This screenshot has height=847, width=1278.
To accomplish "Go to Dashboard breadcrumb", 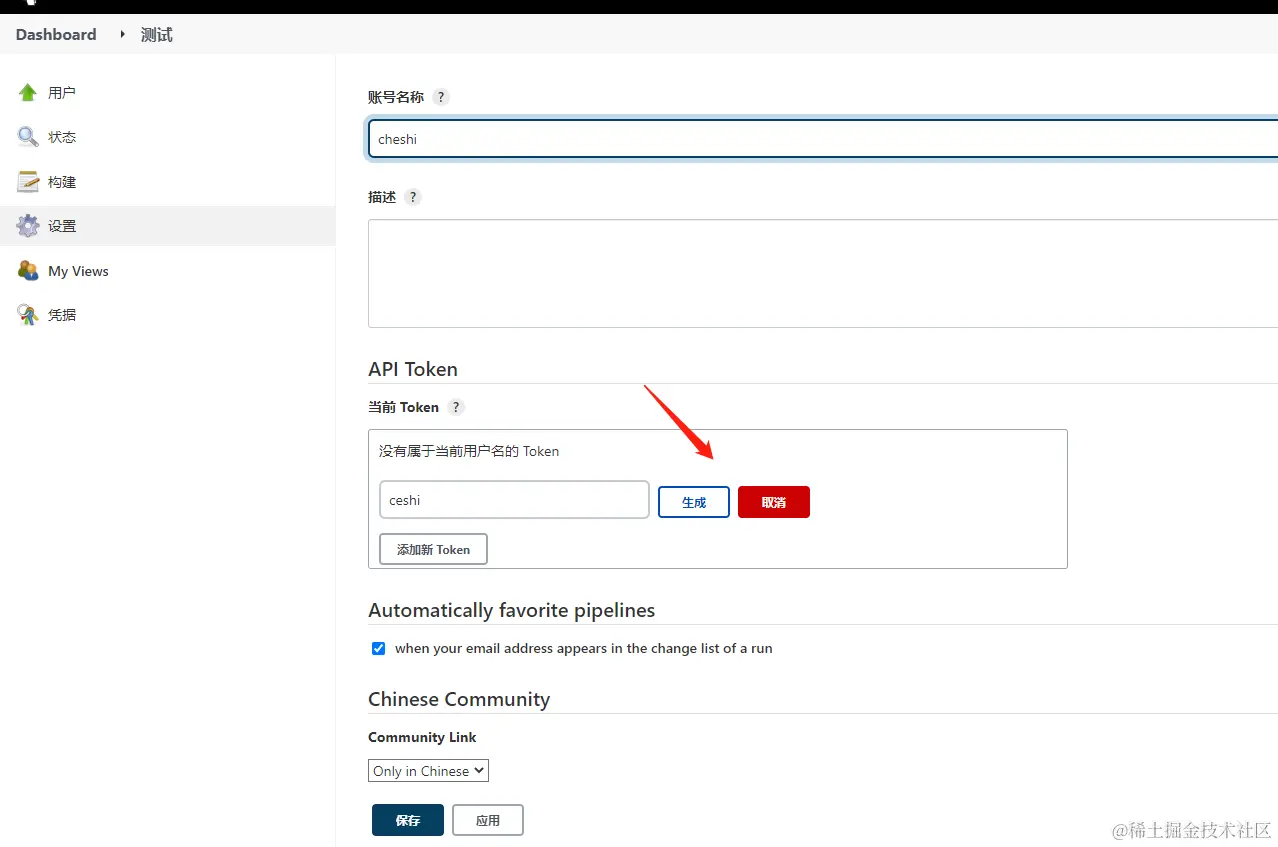I will click(56, 34).
